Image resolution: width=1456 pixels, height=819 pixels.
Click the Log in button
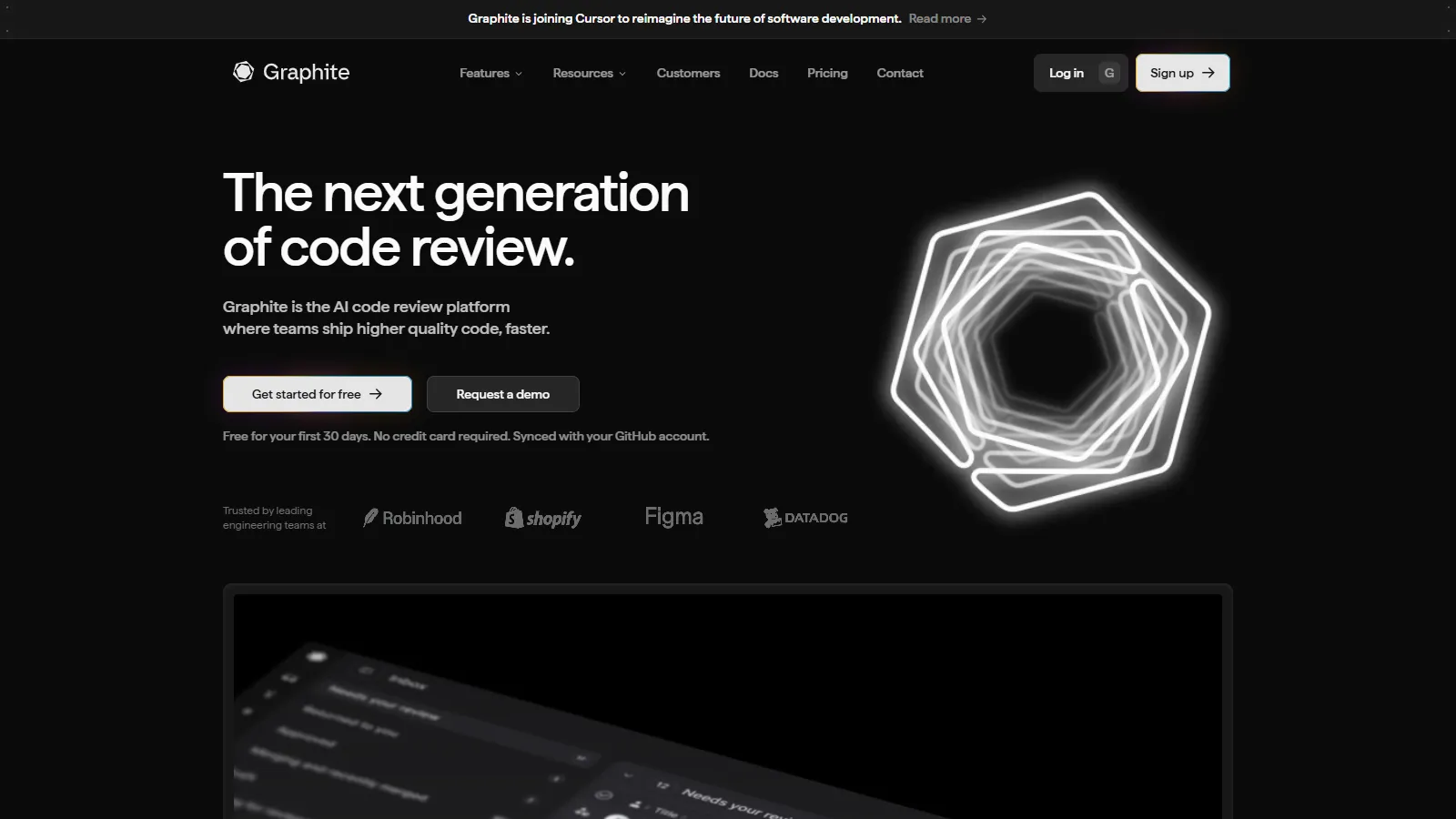tap(1066, 73)
